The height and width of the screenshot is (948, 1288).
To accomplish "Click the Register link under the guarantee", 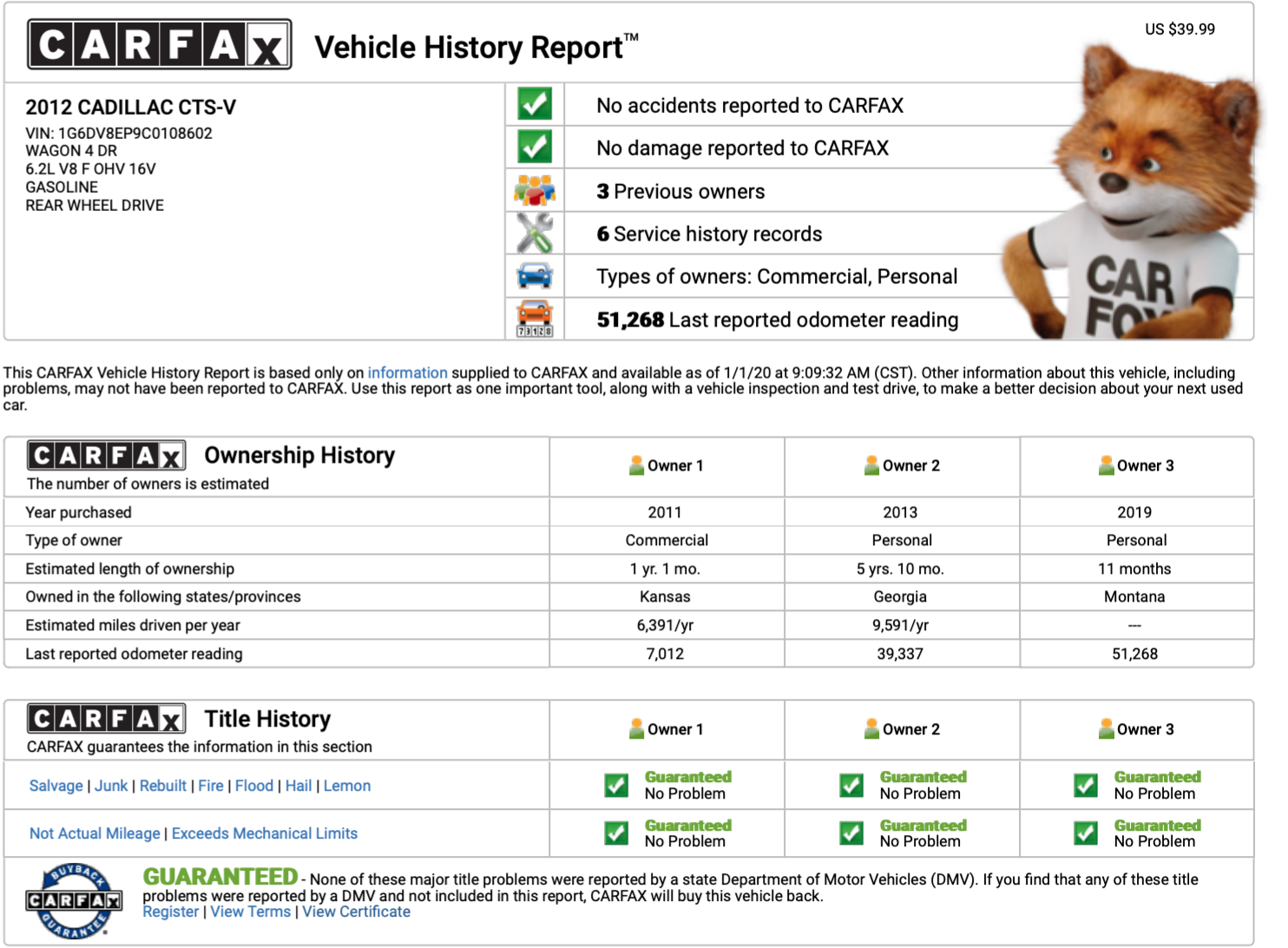I will [171, 912].
